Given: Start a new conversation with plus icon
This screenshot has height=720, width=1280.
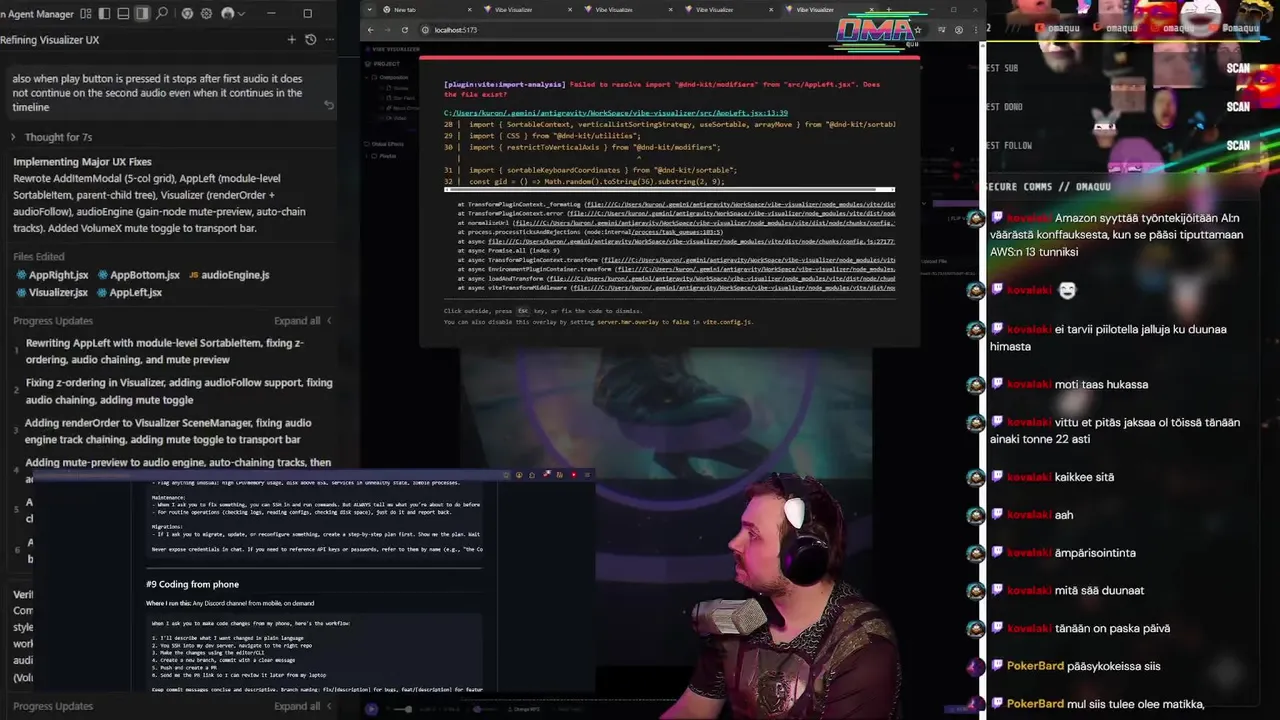Looking at the screenshot, I should coord(292,40).
